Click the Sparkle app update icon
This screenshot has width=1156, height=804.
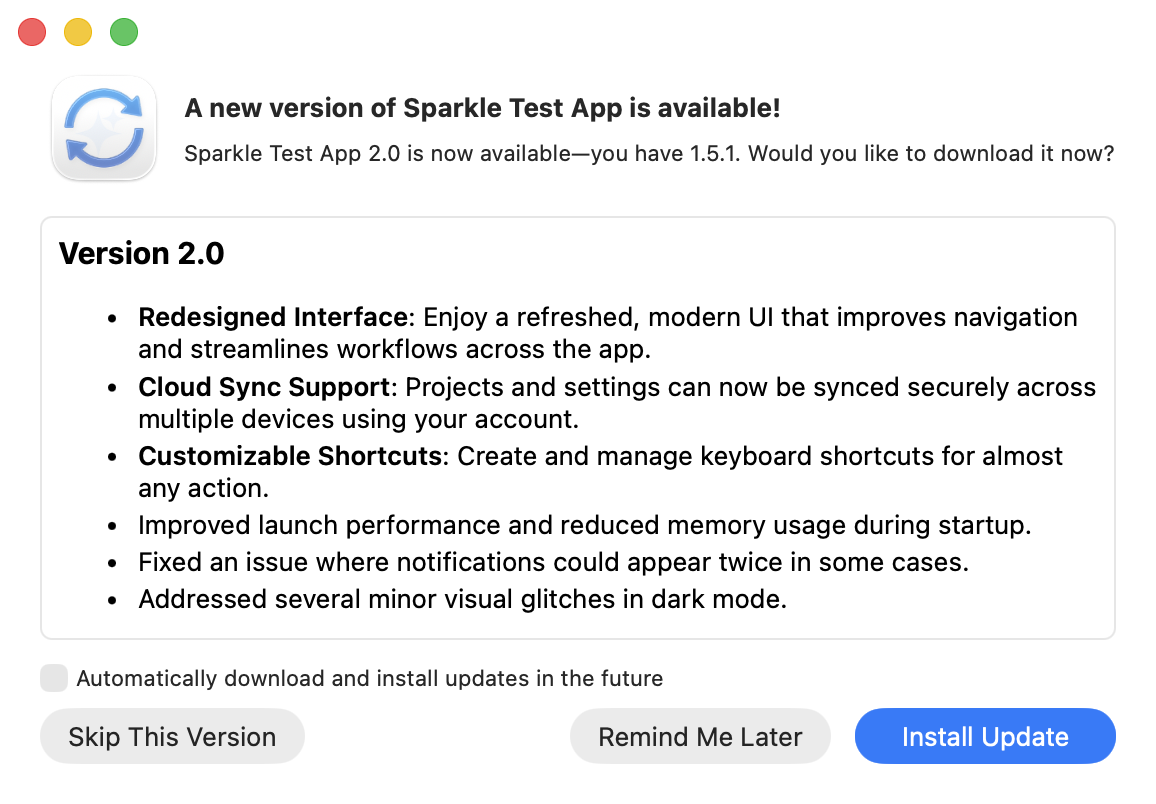[104, 128]
